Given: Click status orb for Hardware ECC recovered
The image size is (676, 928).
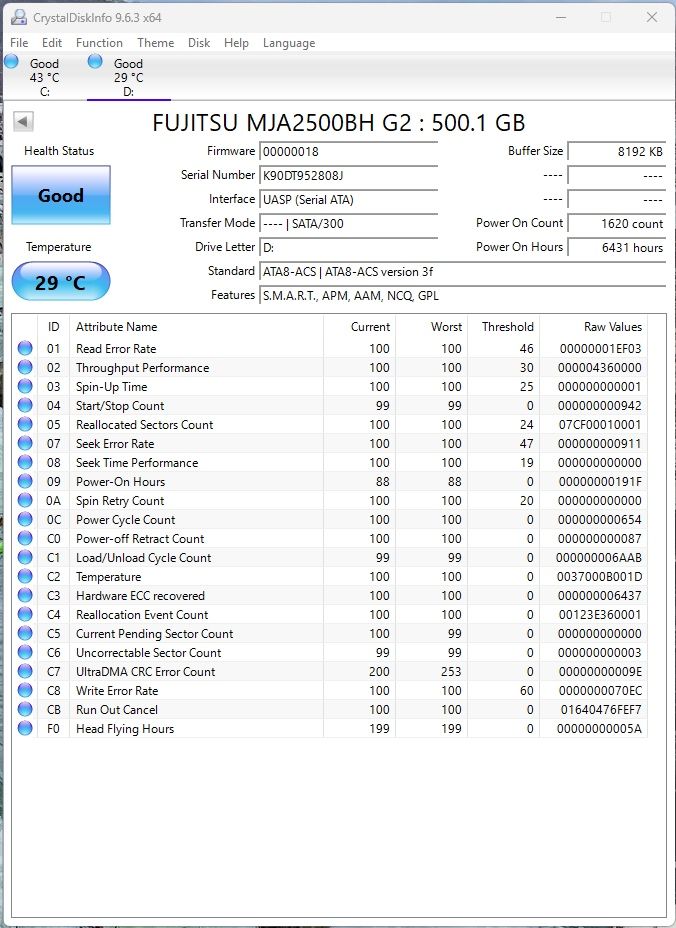Looking at the screenshot, I should point(25,595).
